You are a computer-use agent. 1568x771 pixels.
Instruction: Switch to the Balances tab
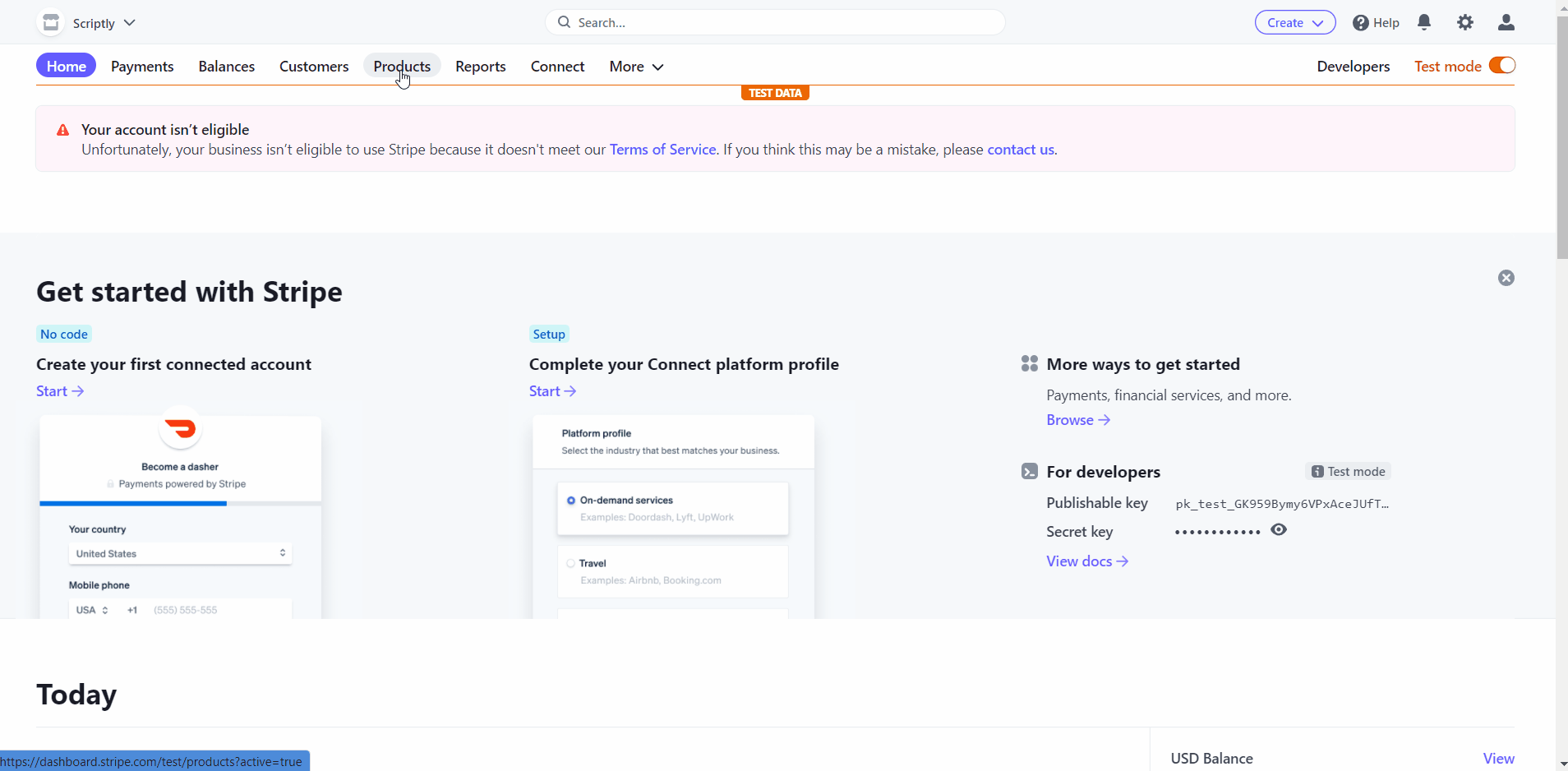[x=226, y=67]
